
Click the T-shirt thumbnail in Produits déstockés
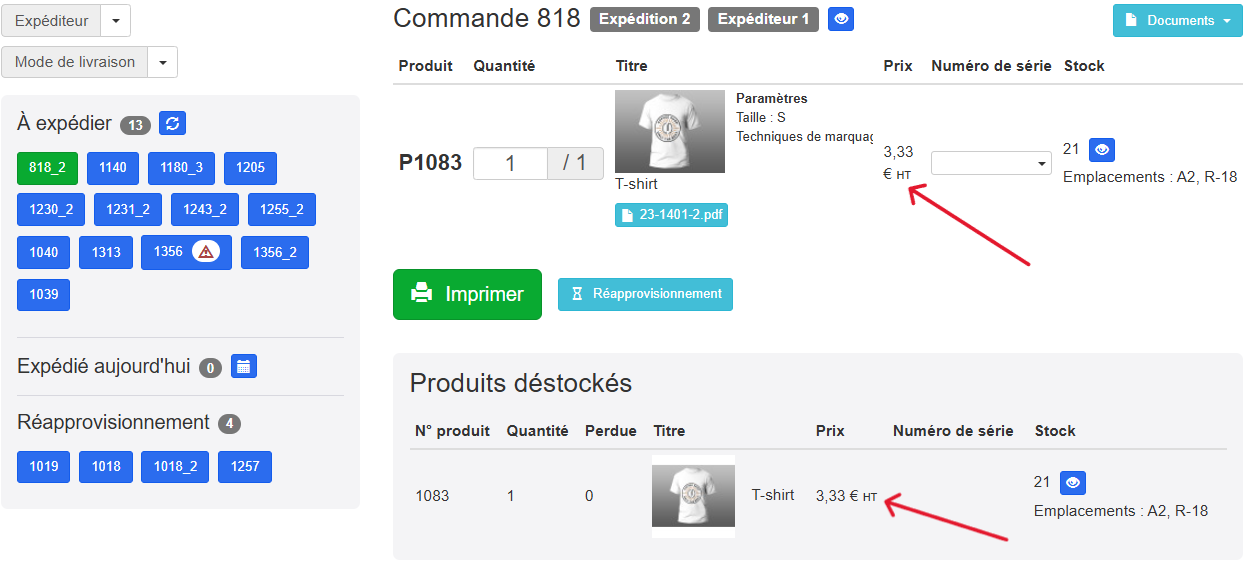[x=693, y=496]
